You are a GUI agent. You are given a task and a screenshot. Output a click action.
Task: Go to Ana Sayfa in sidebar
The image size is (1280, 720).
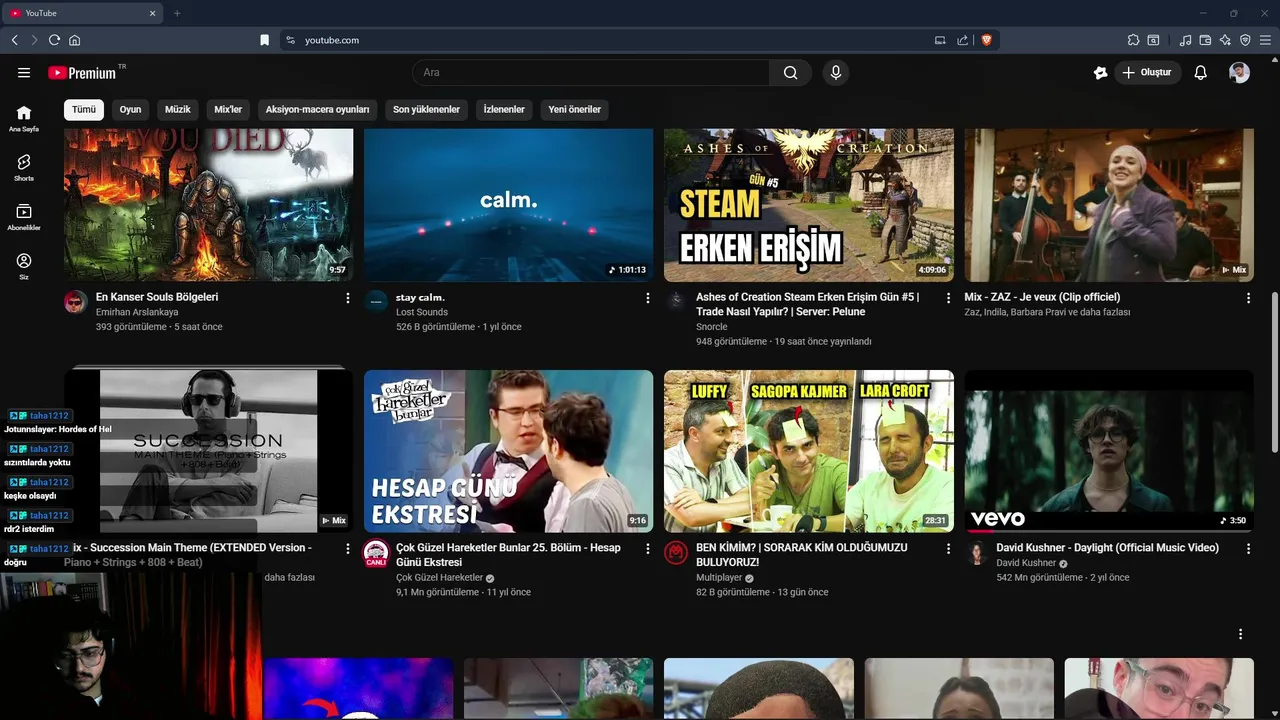click(24, 118)
